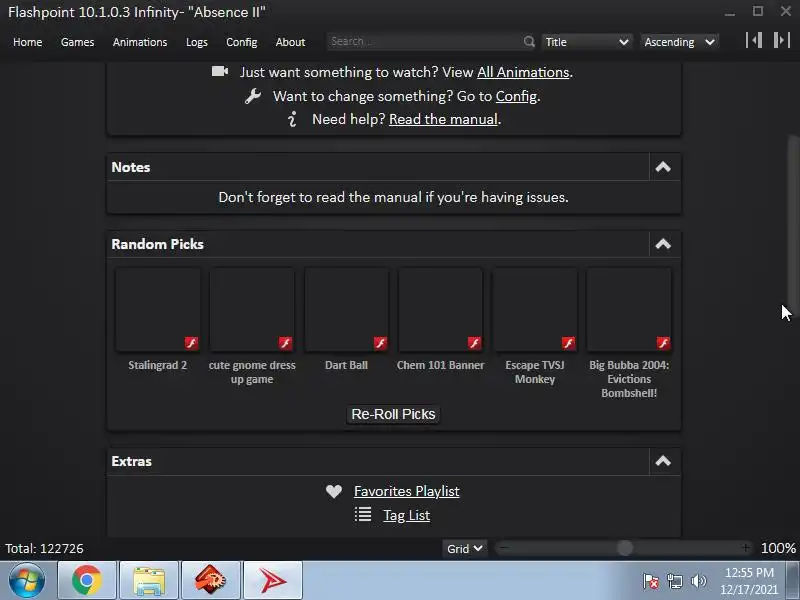Screen dimensions: 800x600
Task: Open the Config tab
Action: tap(241, 42)
